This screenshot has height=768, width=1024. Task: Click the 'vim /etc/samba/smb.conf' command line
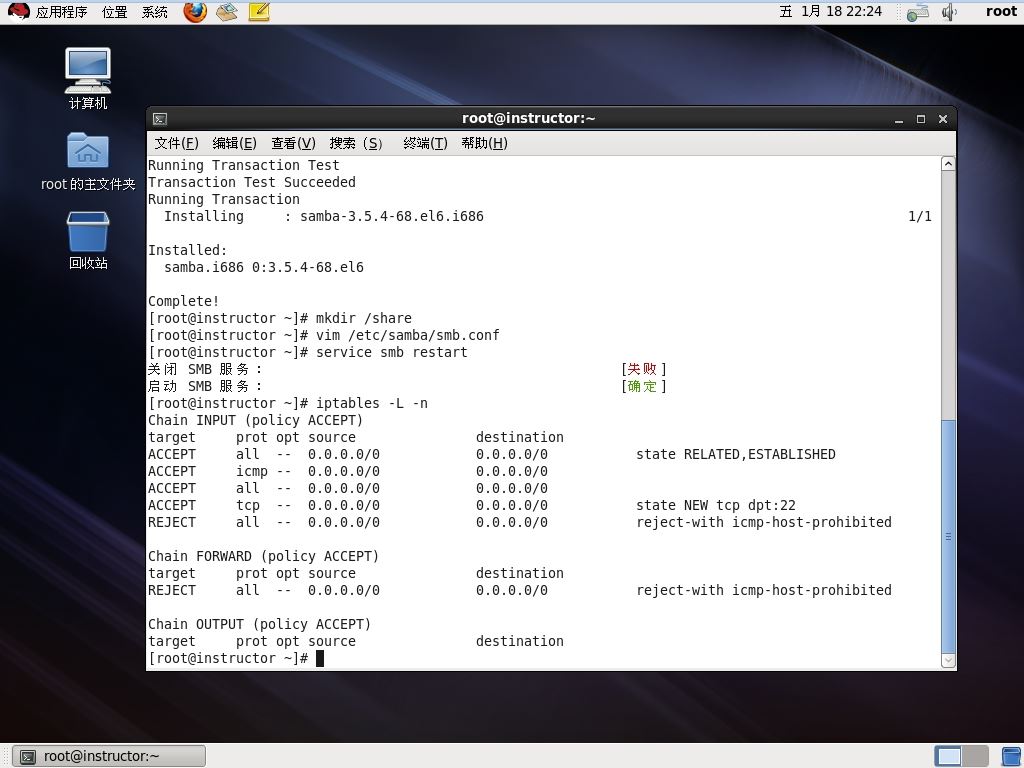tap(324, 335)
